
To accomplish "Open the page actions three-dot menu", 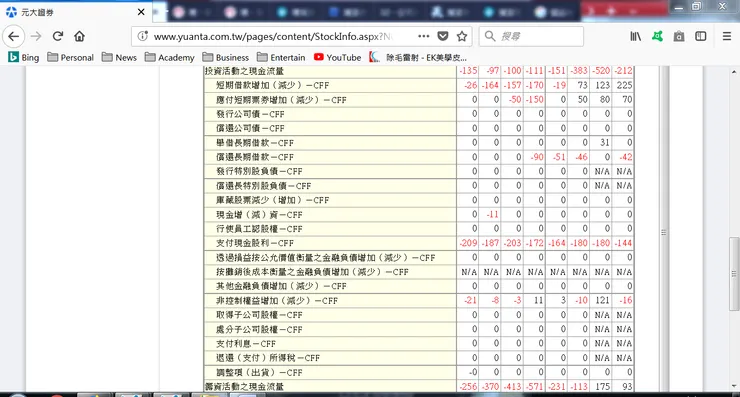I will (x=424, y=36).
